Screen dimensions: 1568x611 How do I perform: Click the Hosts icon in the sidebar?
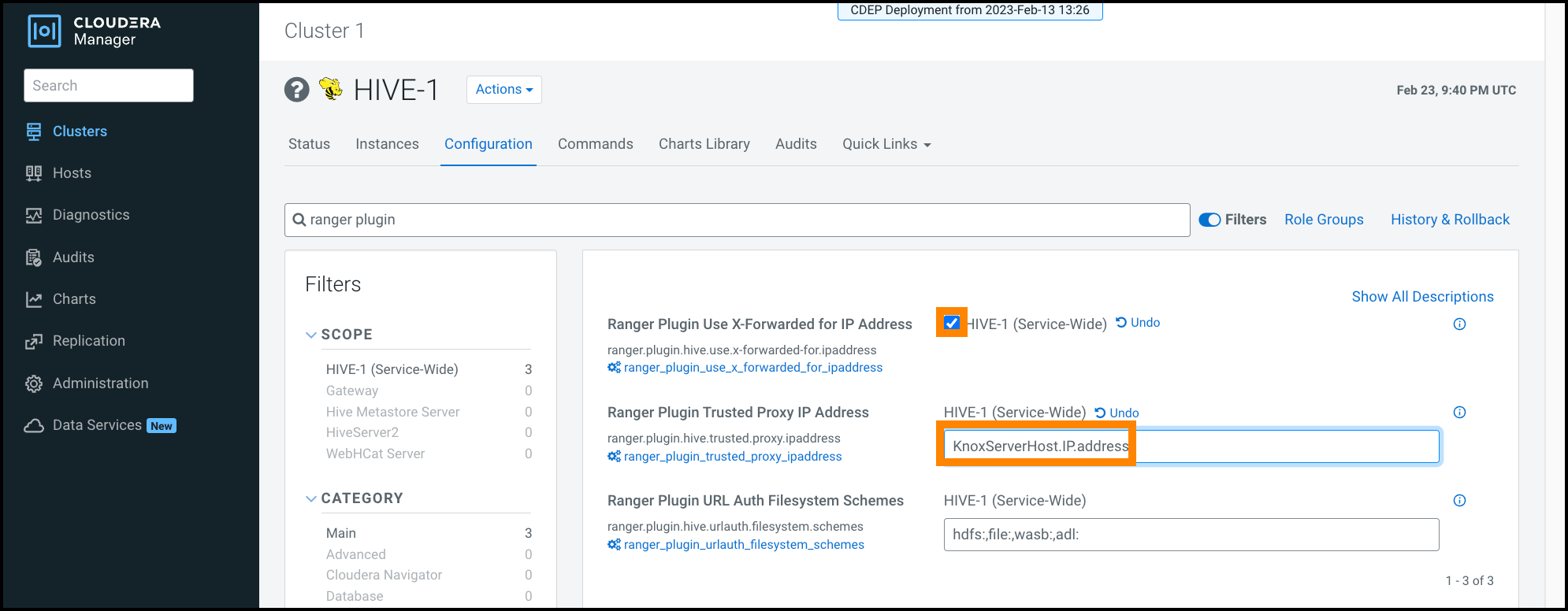[33, 173]
